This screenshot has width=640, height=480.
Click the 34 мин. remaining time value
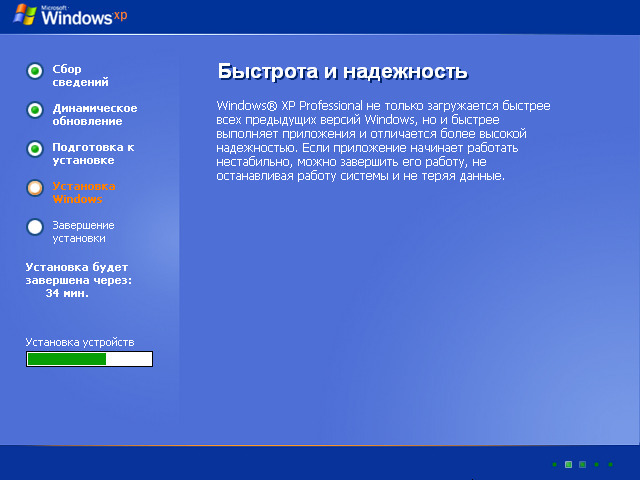coord(67,293)
